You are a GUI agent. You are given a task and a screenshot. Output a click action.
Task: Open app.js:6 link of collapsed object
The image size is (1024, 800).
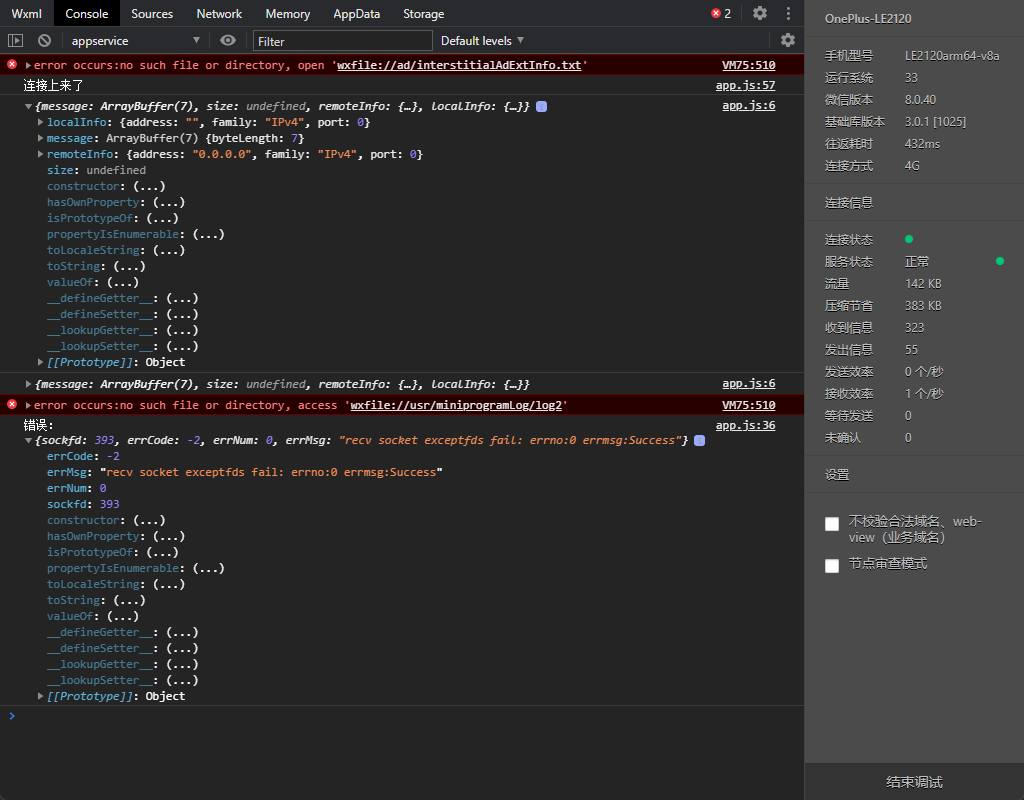click(748, 383)
